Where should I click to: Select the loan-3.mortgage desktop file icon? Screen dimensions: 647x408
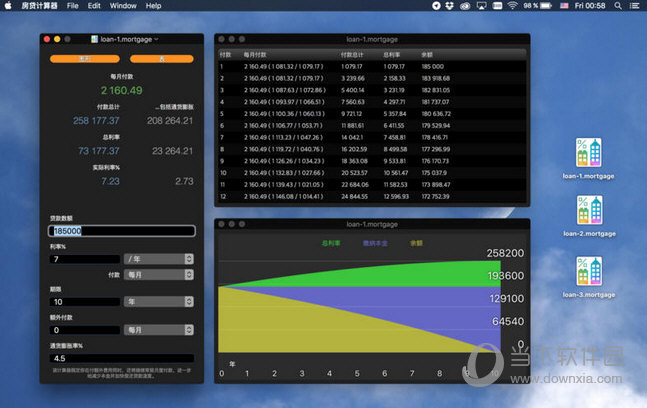click(589, 271)
